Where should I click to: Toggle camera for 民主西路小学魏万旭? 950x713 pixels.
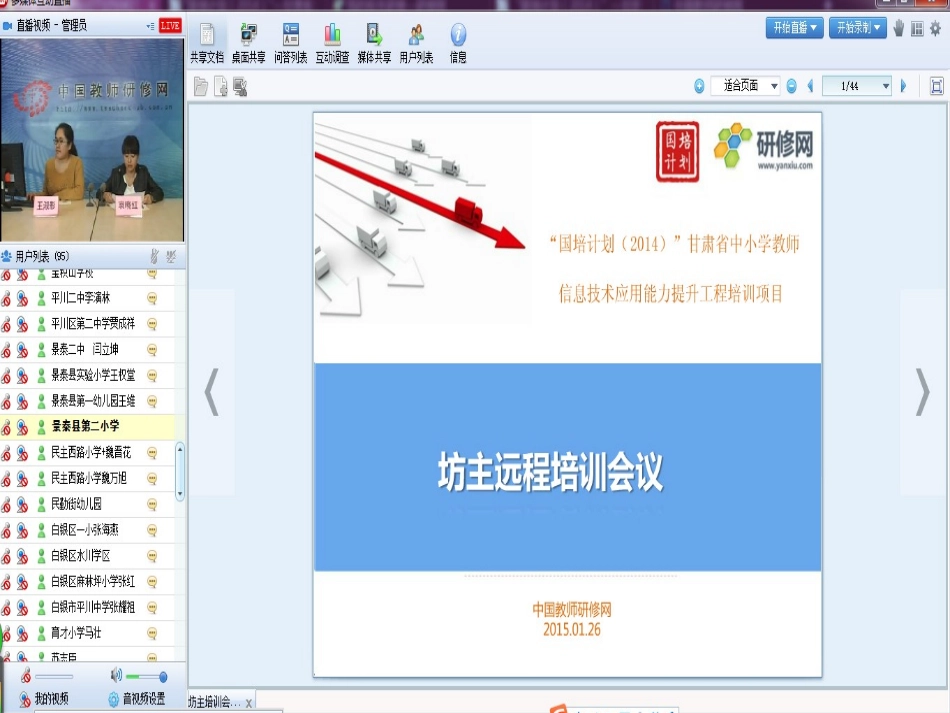click(22, 479)
